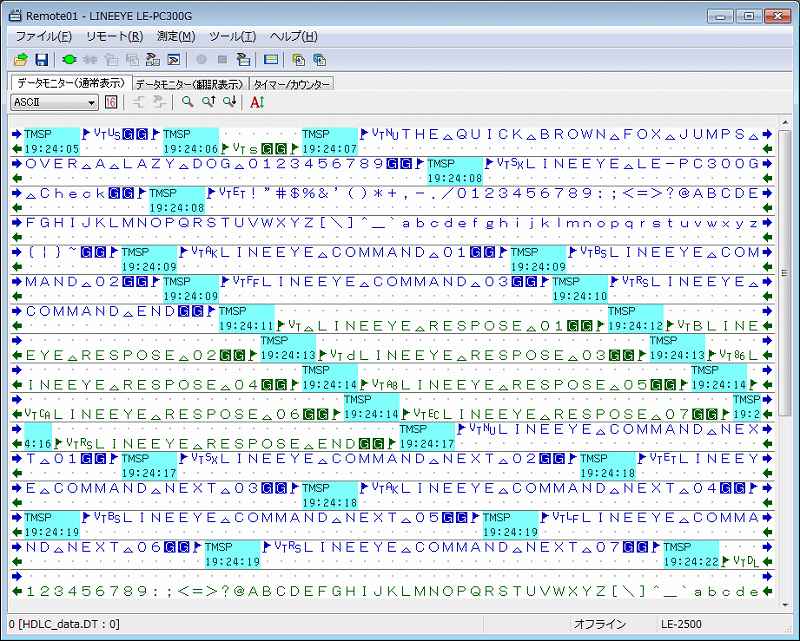800x641 pixels.
Task: Search downward with the down-search icon
Action: [x=230, y=101]
